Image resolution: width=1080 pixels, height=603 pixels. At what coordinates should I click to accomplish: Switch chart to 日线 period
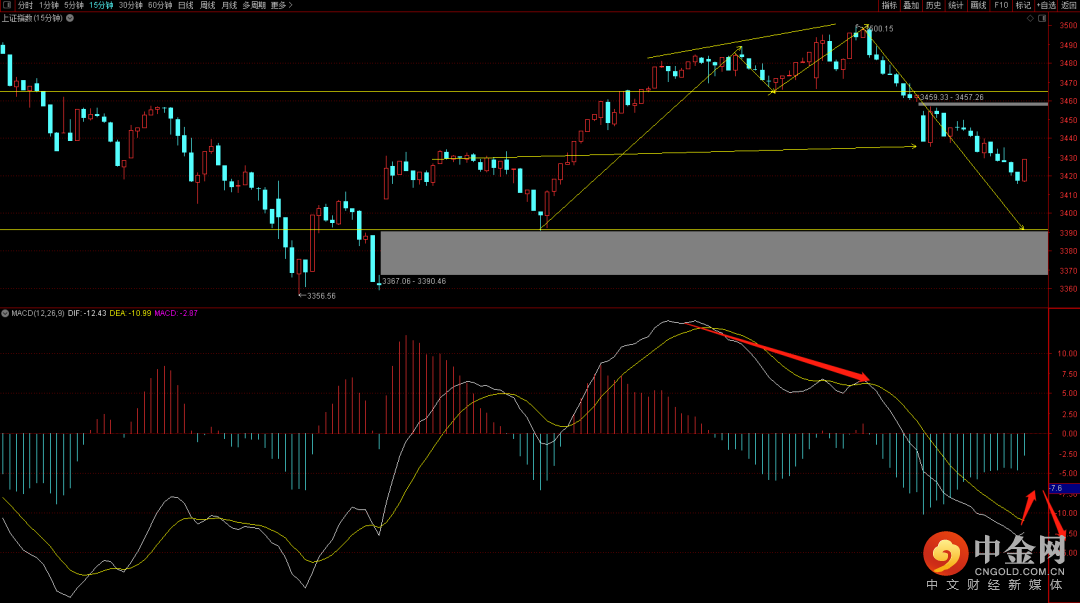(185, 5)
